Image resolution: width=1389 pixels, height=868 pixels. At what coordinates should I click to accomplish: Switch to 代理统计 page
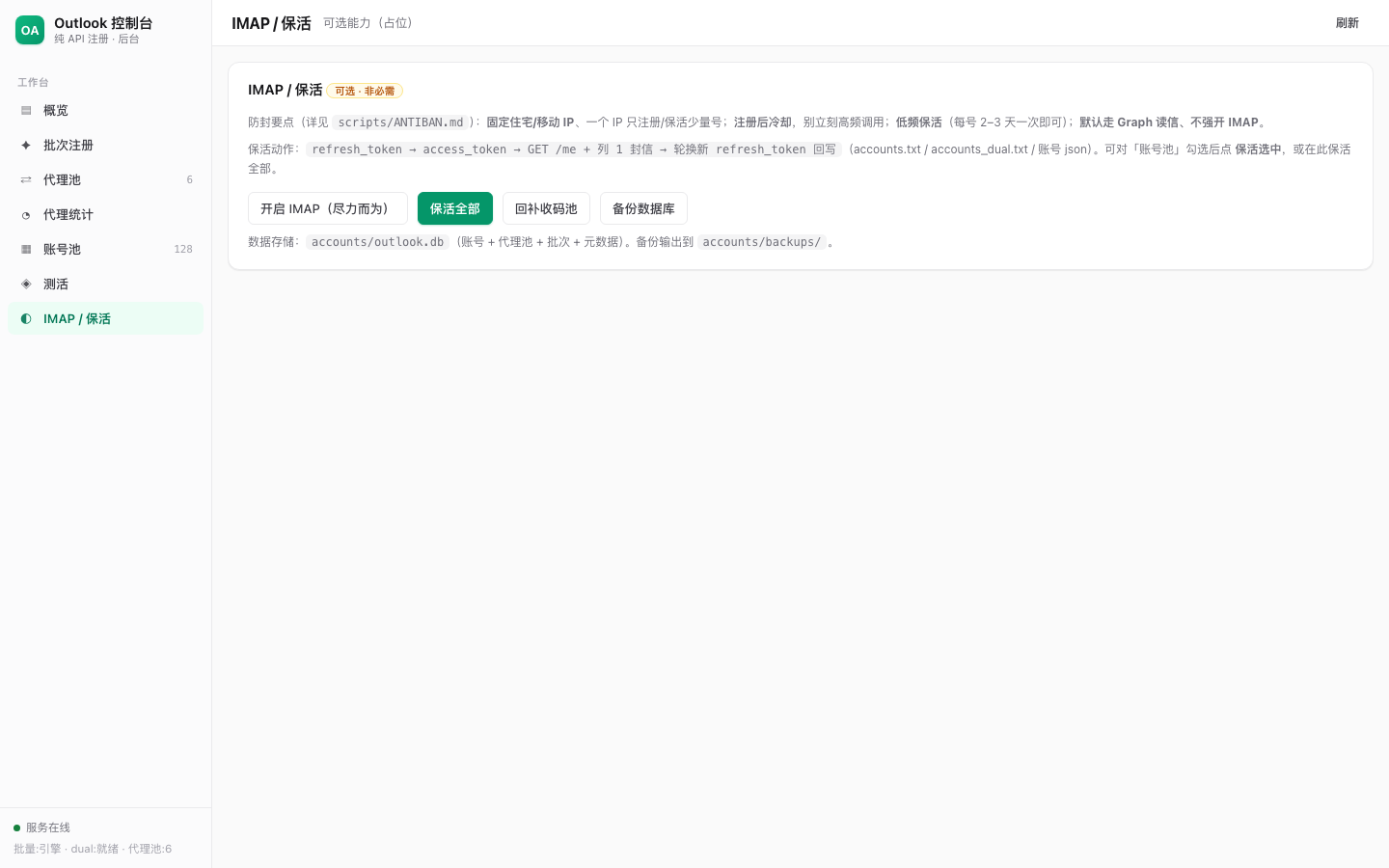pos(105,215)
